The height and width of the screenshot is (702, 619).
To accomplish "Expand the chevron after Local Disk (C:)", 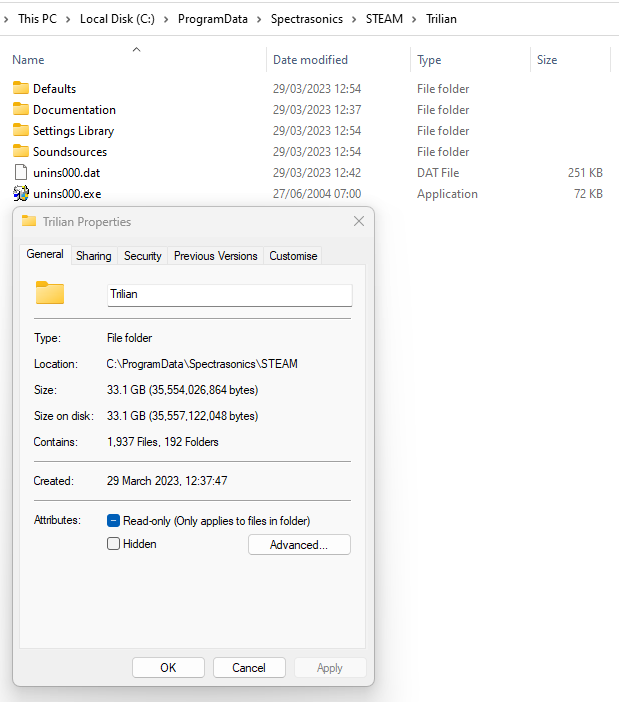I will [x=166, y=19].
